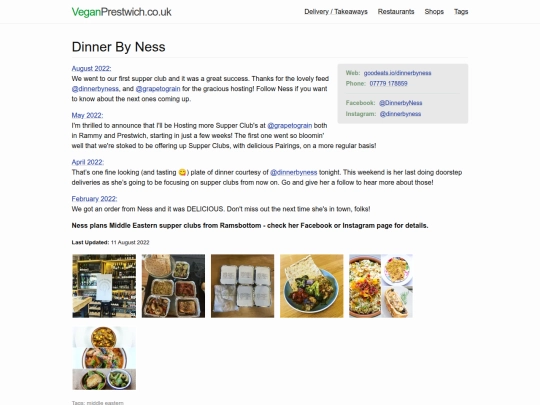The width and height of the screenshot is (540, 405).
Task: Open the April 2022 post link
Action: [87, 162]
